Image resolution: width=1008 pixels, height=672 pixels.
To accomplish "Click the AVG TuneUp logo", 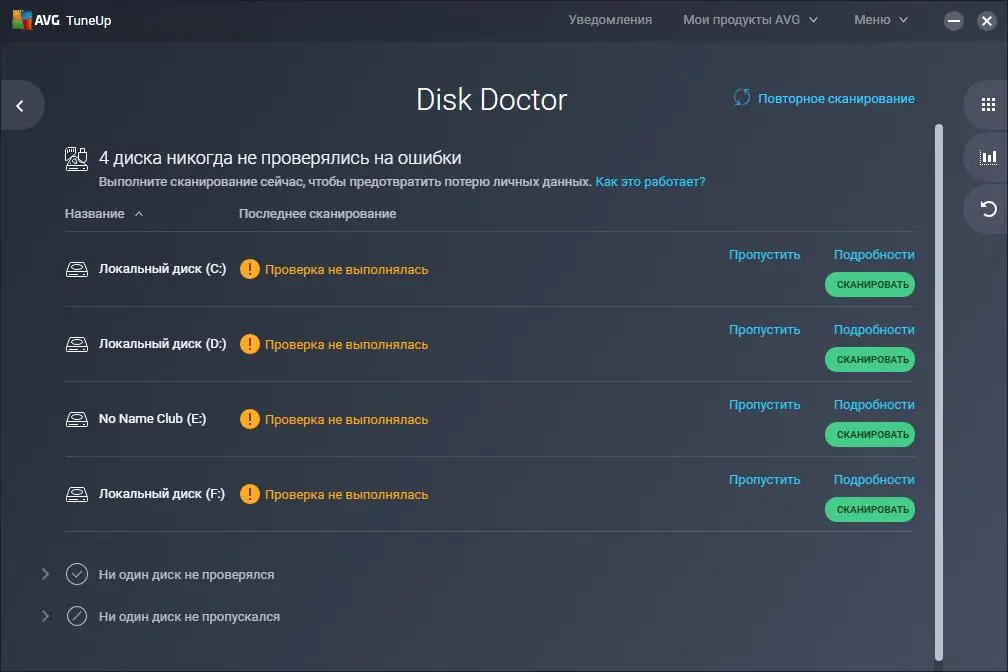I will click(62, 20).
